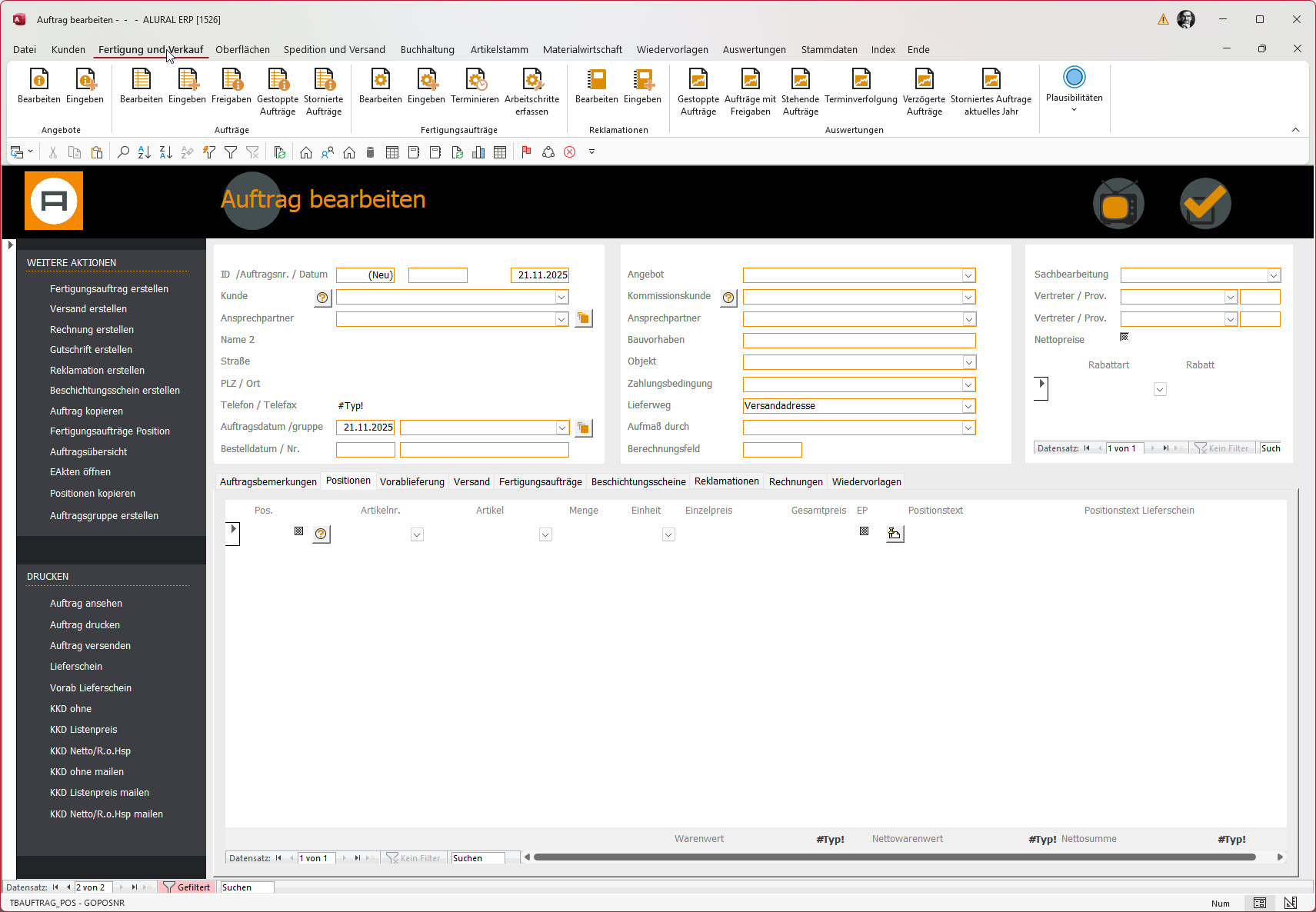
Task: Toggle the Nettopreise checkbox
Action: pyautogui.click(x=1124, y=337)
